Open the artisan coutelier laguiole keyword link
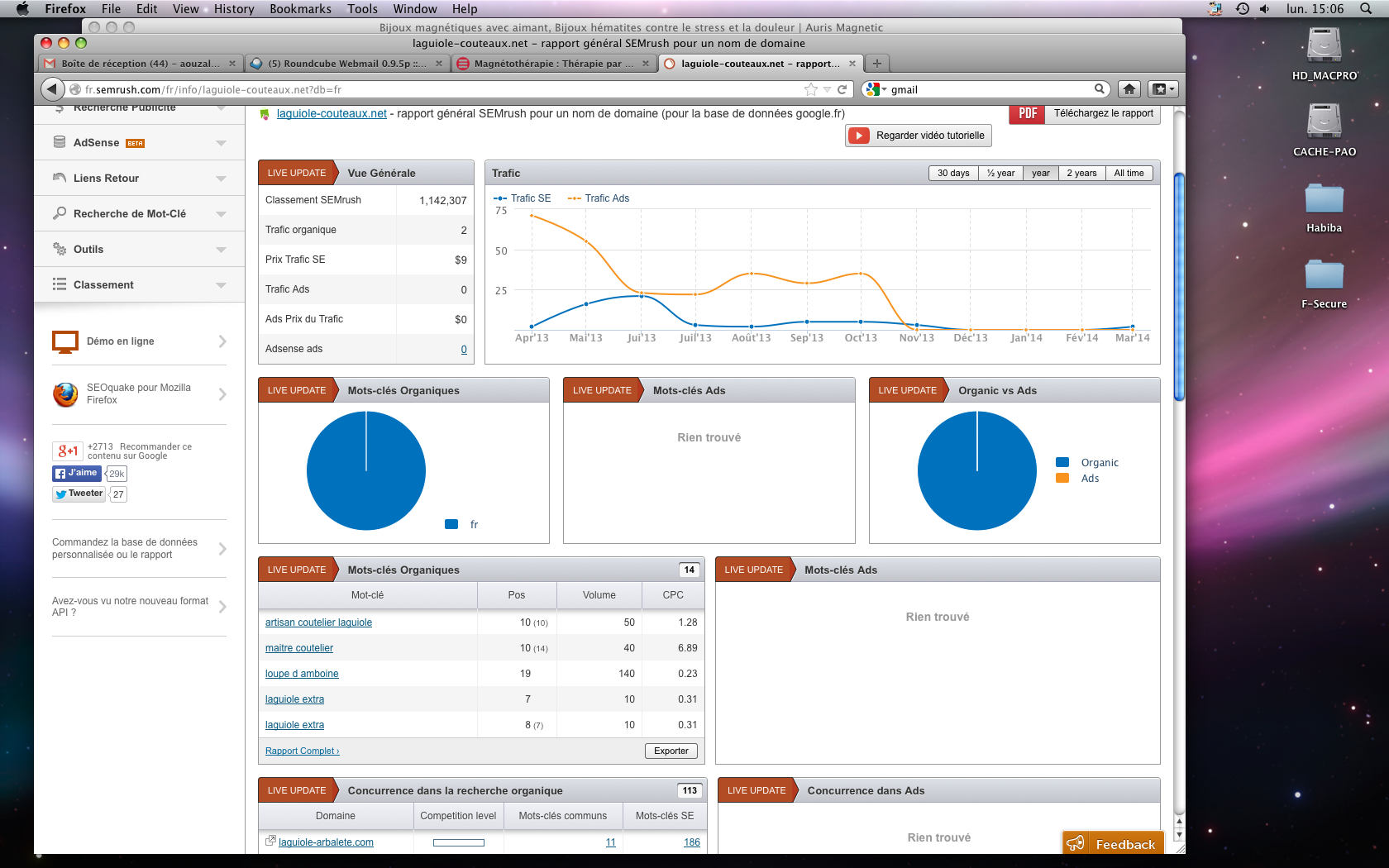The width and height of the screenshot is (1389, 868). click(318, 622)
